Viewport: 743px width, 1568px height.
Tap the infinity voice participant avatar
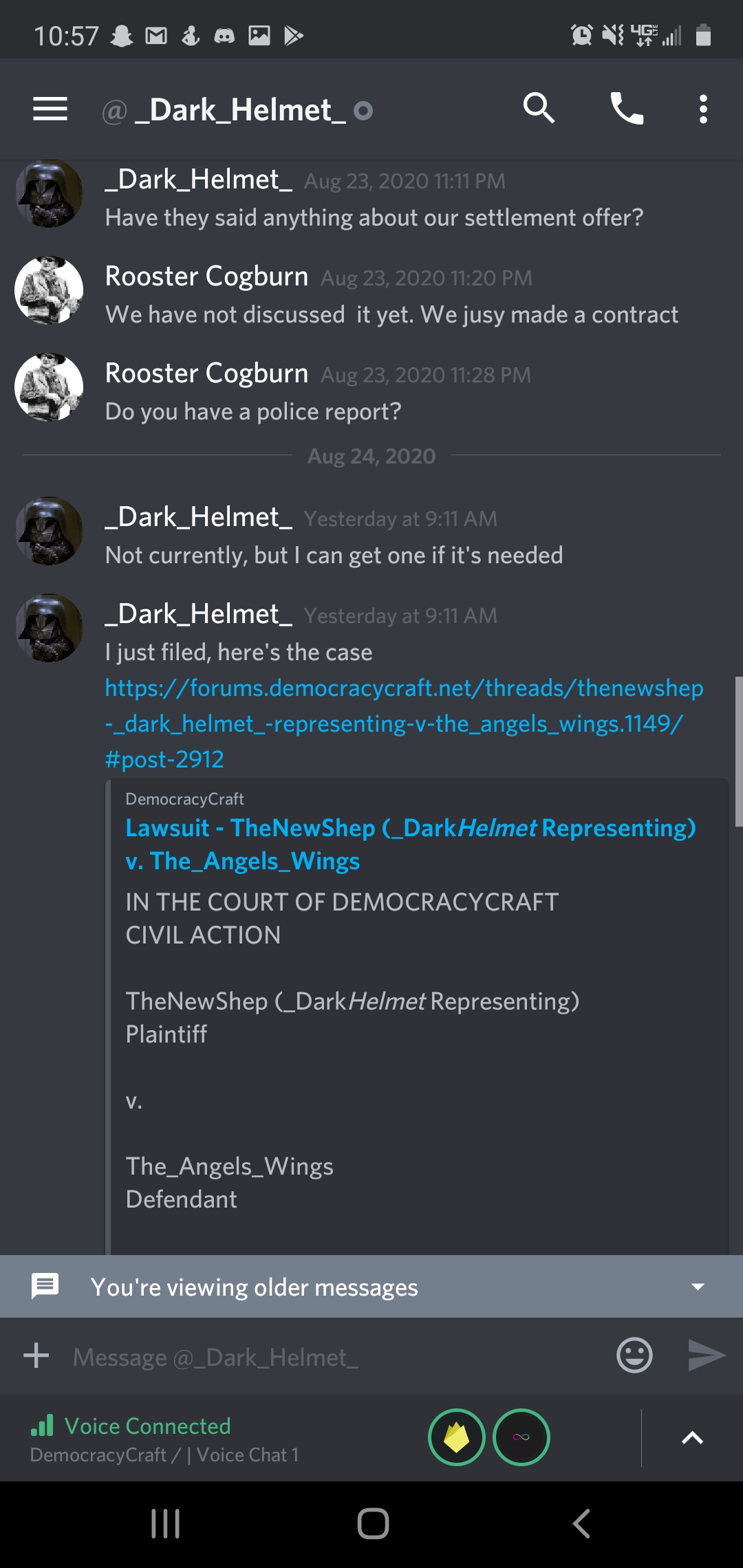click(x=521, y=1437)
